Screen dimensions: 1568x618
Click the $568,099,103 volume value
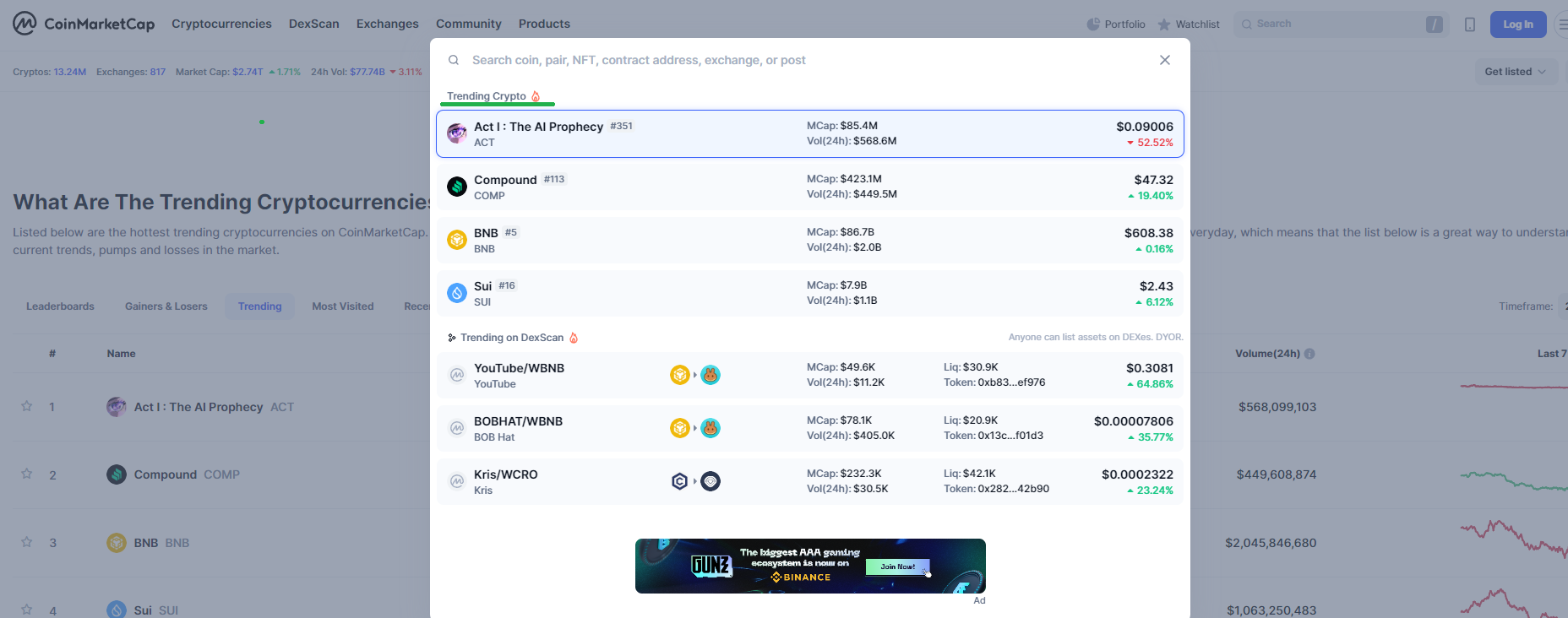coord(1277,407)
